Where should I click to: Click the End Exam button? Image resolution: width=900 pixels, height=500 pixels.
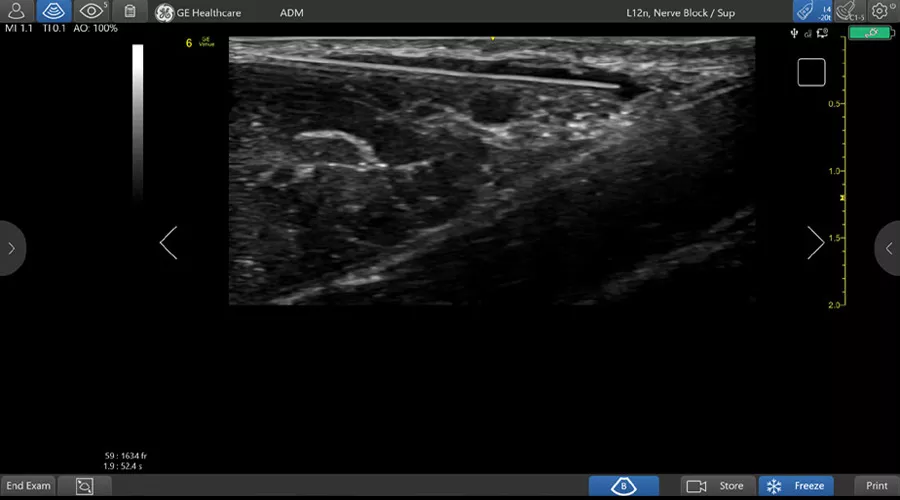28,486
